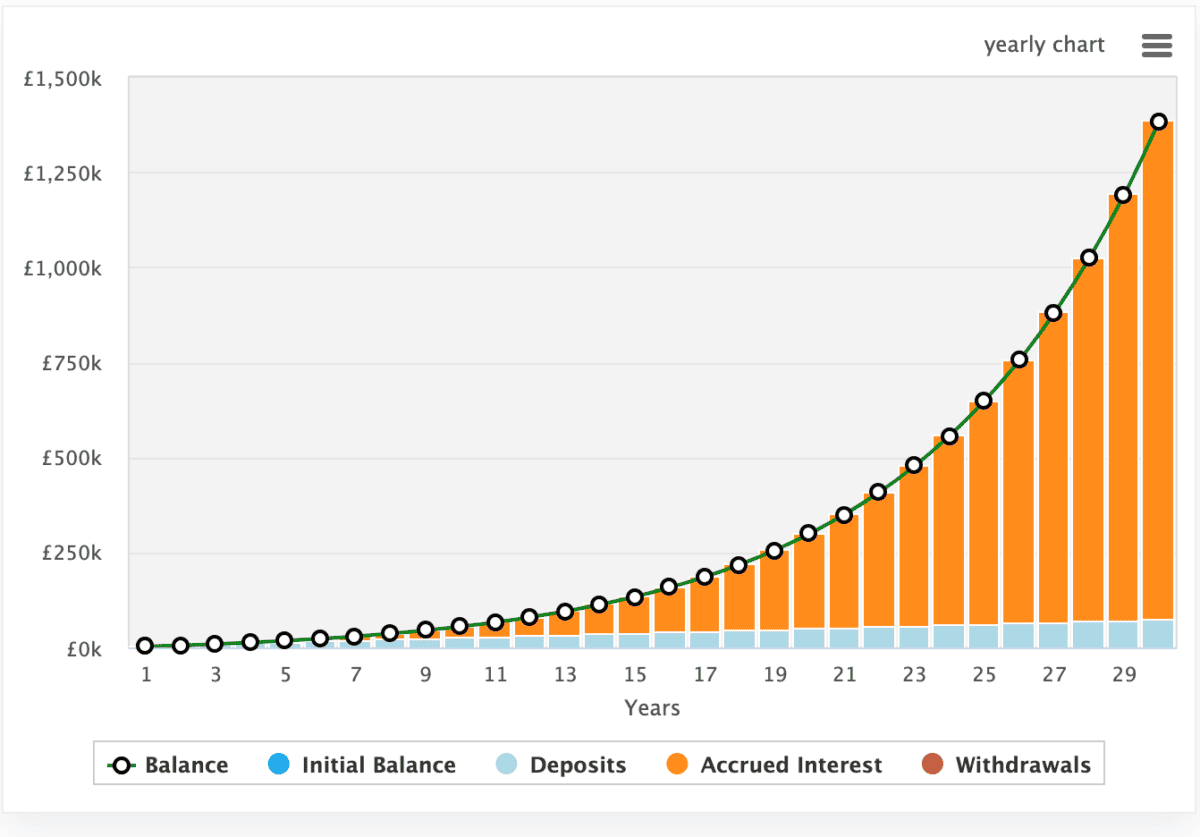Click the orange Accrued Interest bar for year 30
This screenshot has height=837, width=1200.
point(1159,380)
